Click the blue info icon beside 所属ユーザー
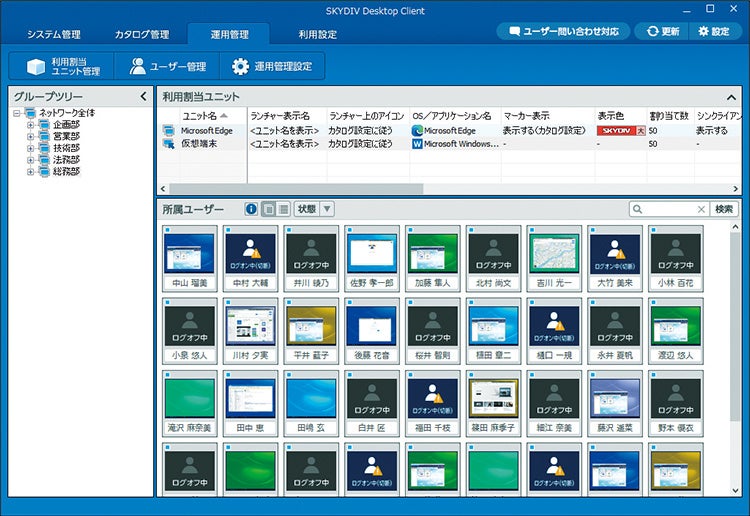 [251, 209]
